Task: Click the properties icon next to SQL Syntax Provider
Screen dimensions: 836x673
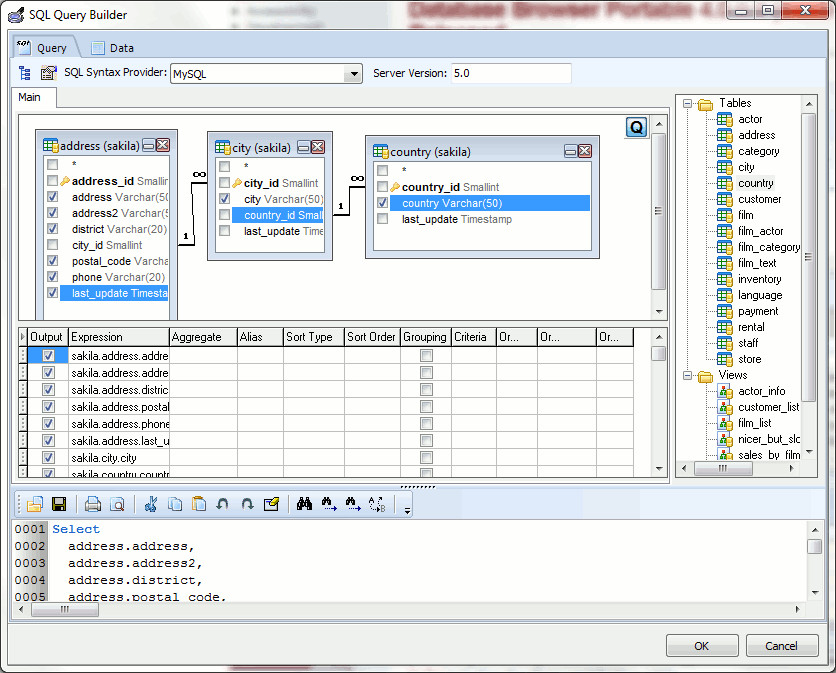Action: tap(49, 73)
